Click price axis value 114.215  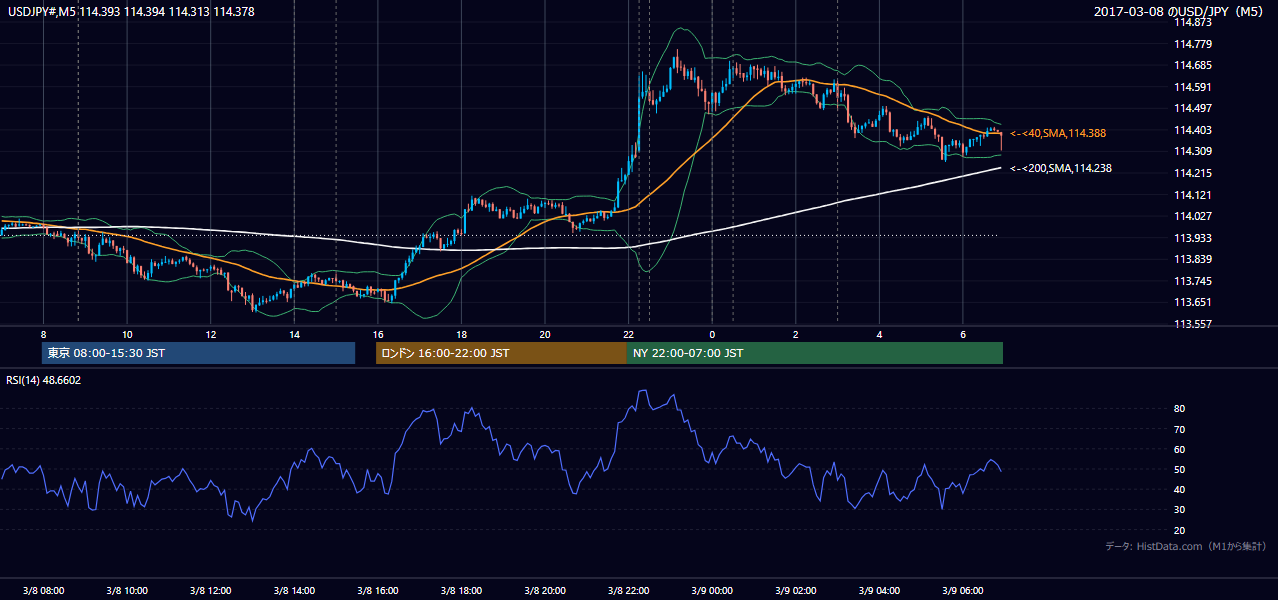tap(1192, 173)
